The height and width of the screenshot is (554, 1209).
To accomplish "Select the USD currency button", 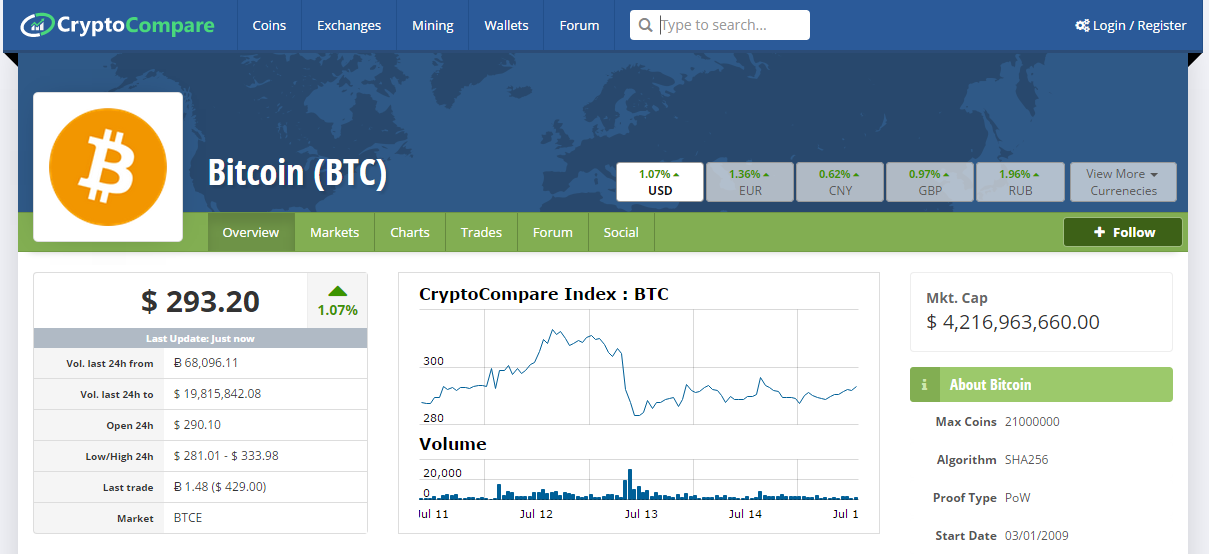I will point(660,182).
